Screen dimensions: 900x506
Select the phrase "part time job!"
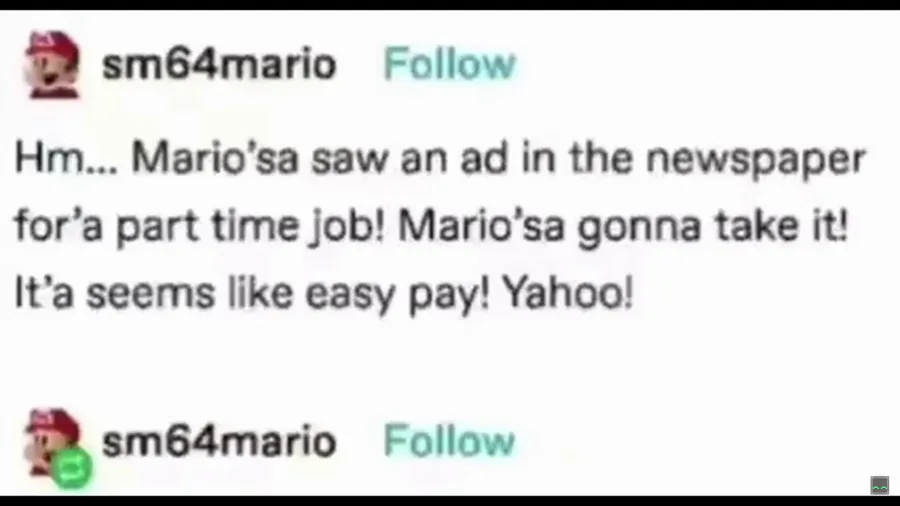[x=250, y=227]
